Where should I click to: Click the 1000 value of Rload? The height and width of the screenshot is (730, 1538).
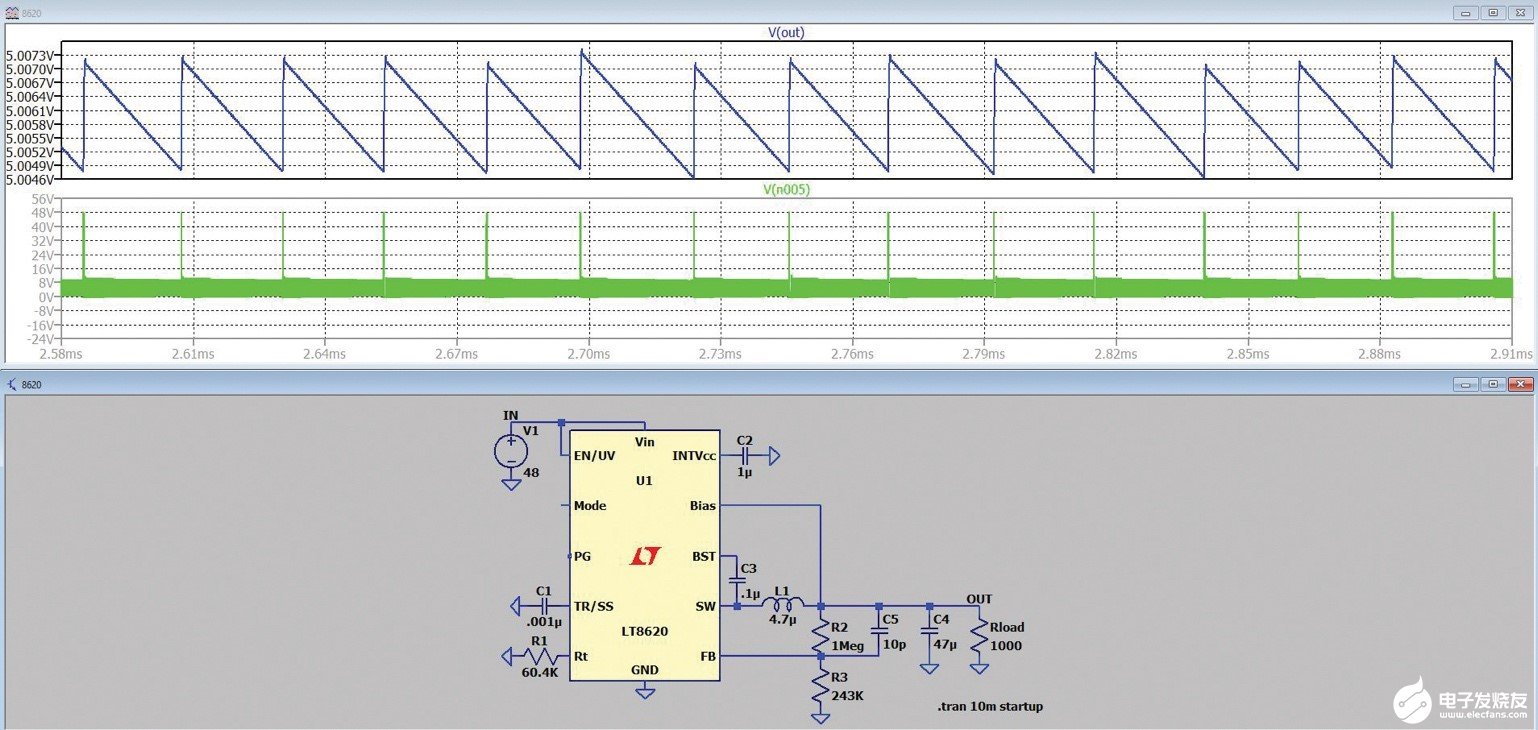pyautogui.click(x=1006, y=645)
